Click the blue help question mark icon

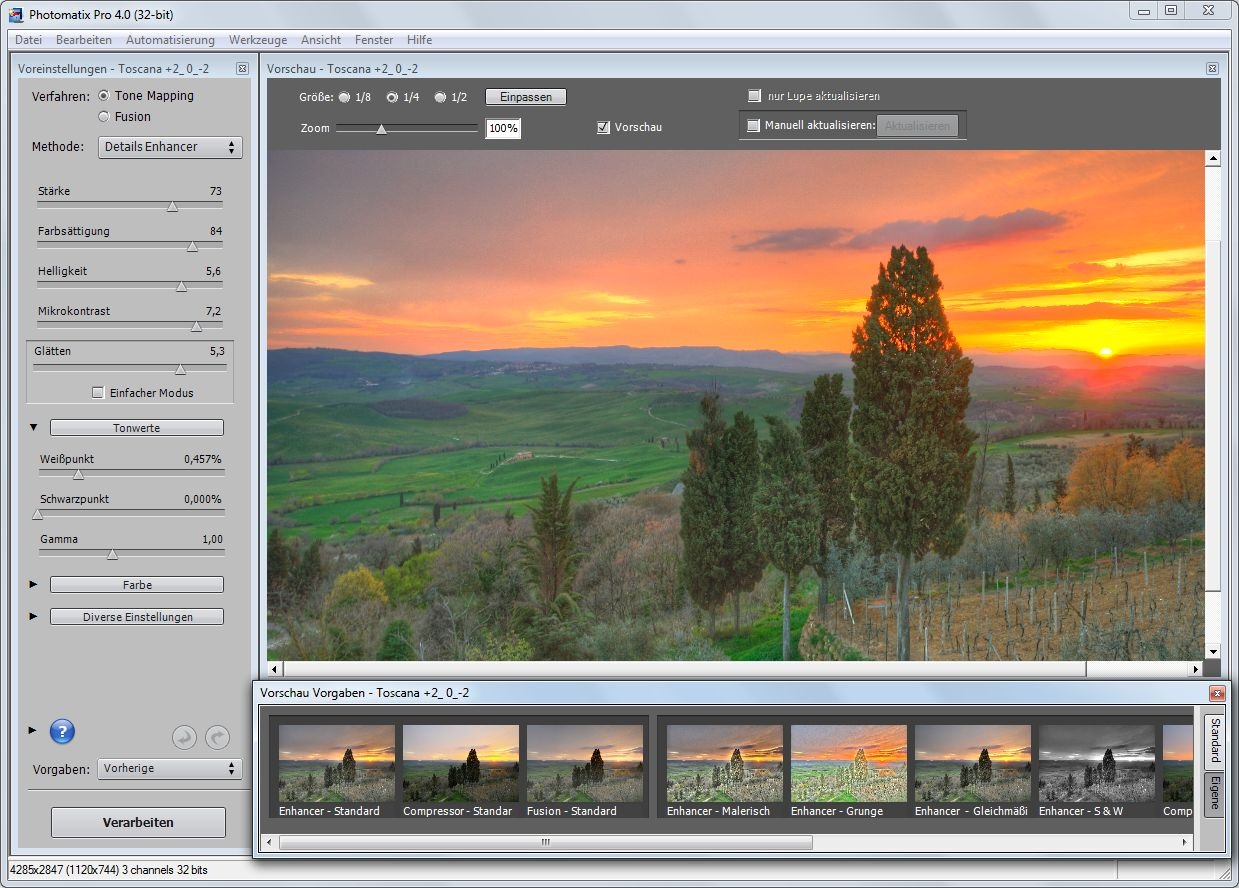click(x=62, y=731)
